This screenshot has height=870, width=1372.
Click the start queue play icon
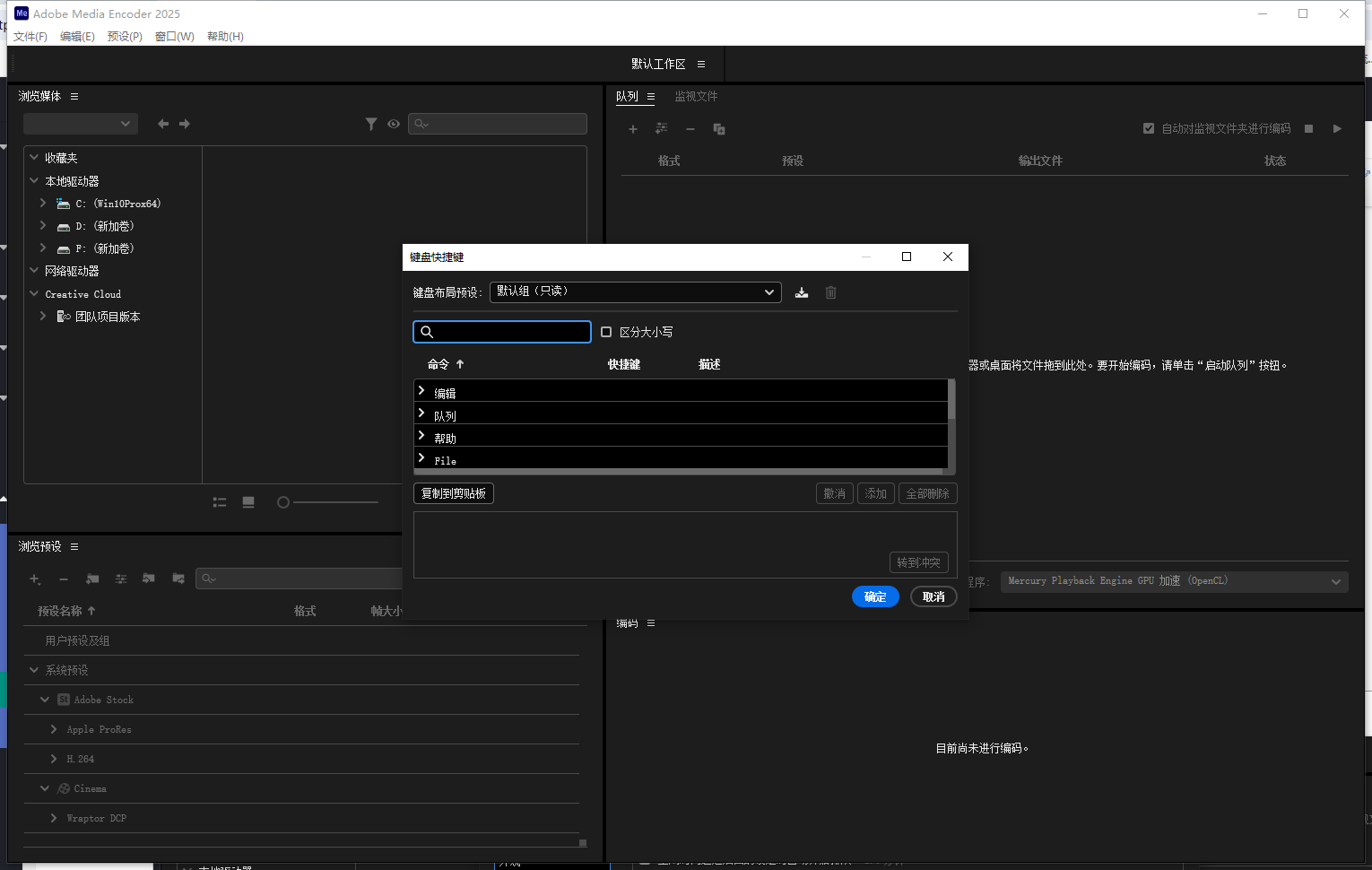[x=1337, y=129]
